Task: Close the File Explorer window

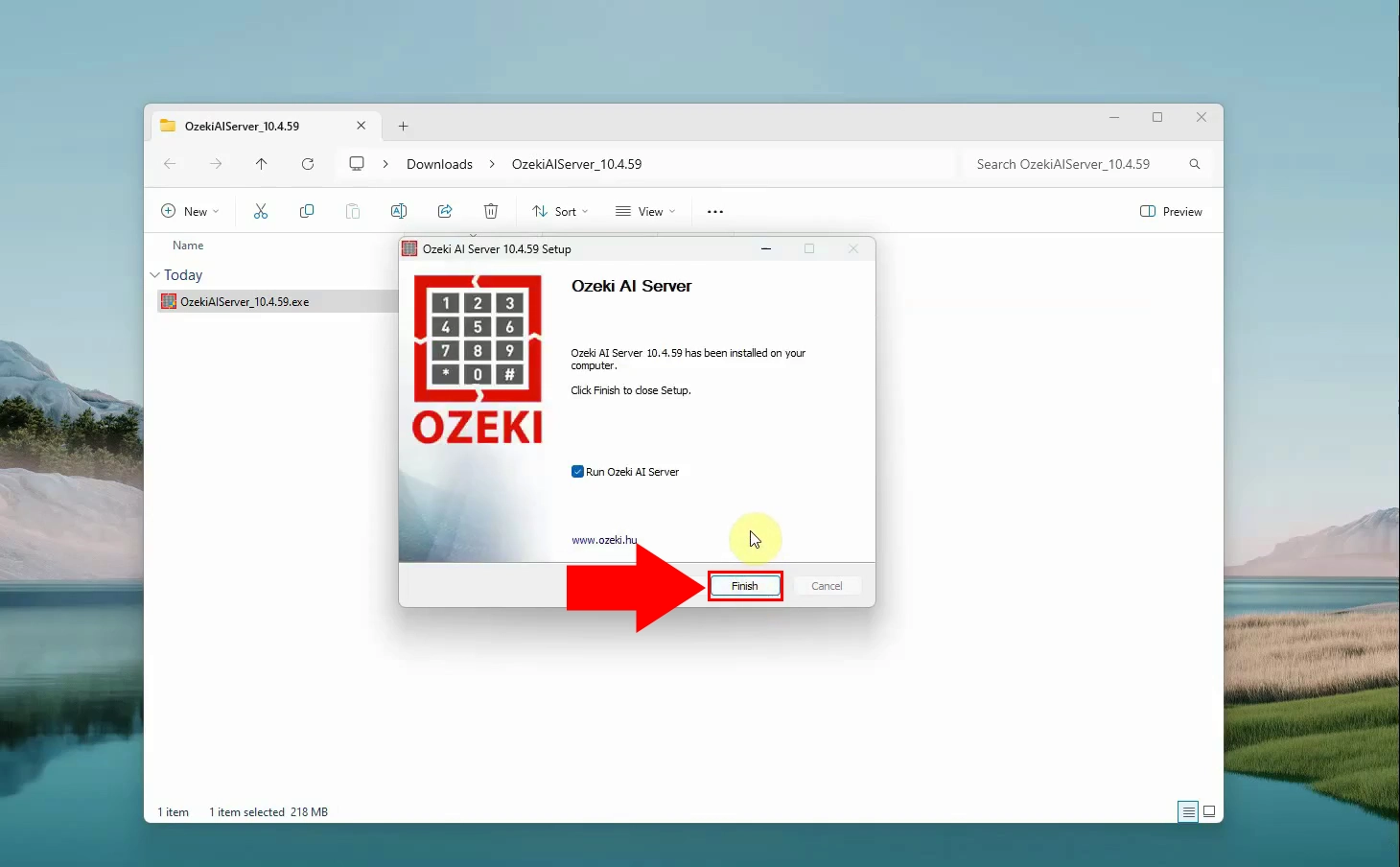Action: tap(1202, 117)
